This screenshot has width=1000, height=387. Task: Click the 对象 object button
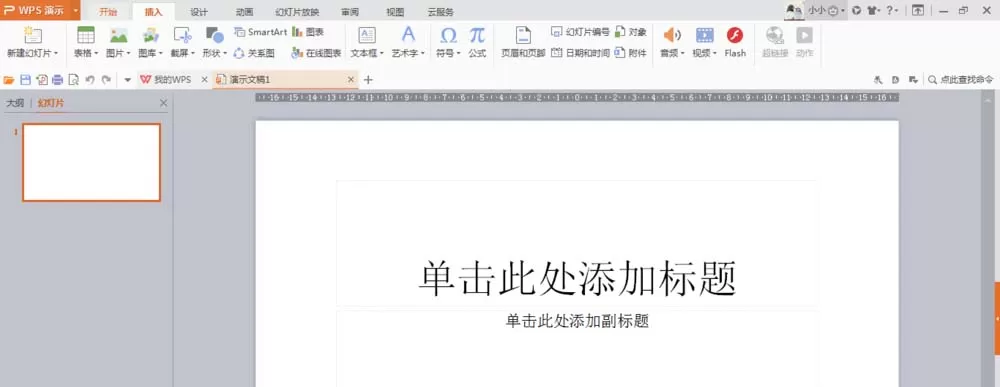[x=631, y=32]
